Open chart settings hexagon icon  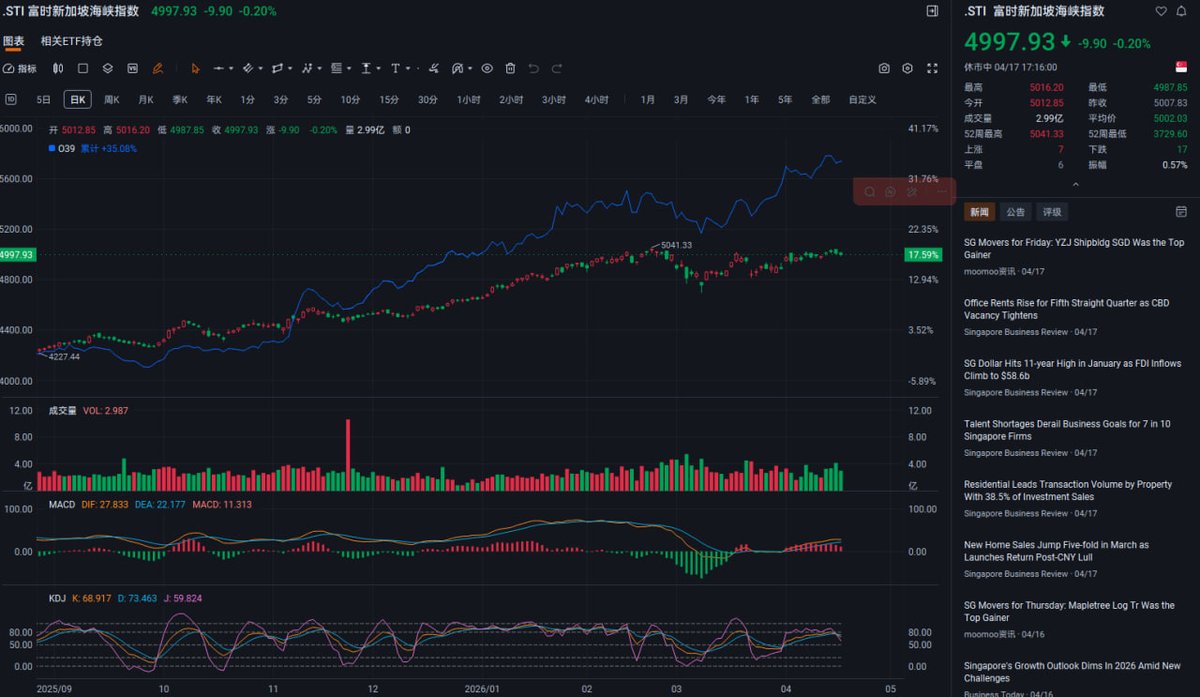tap(908, 68)
